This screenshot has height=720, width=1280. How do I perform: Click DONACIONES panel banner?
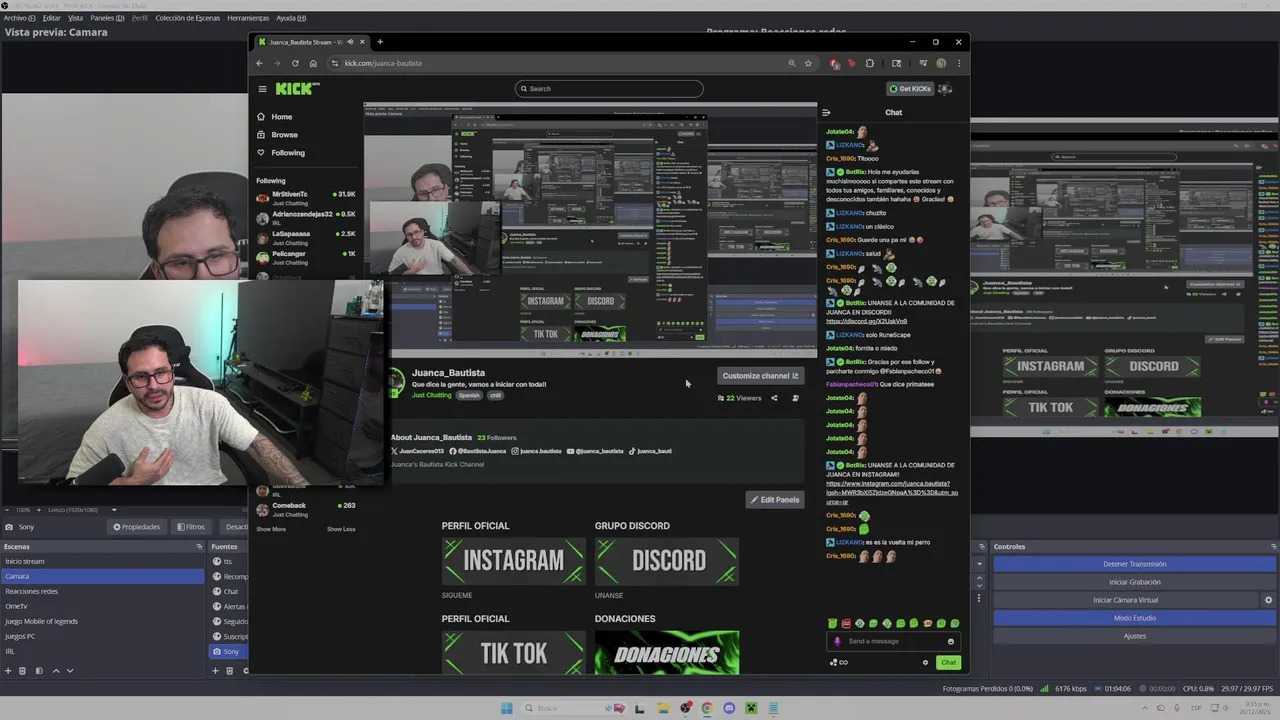tap(667, 652)
